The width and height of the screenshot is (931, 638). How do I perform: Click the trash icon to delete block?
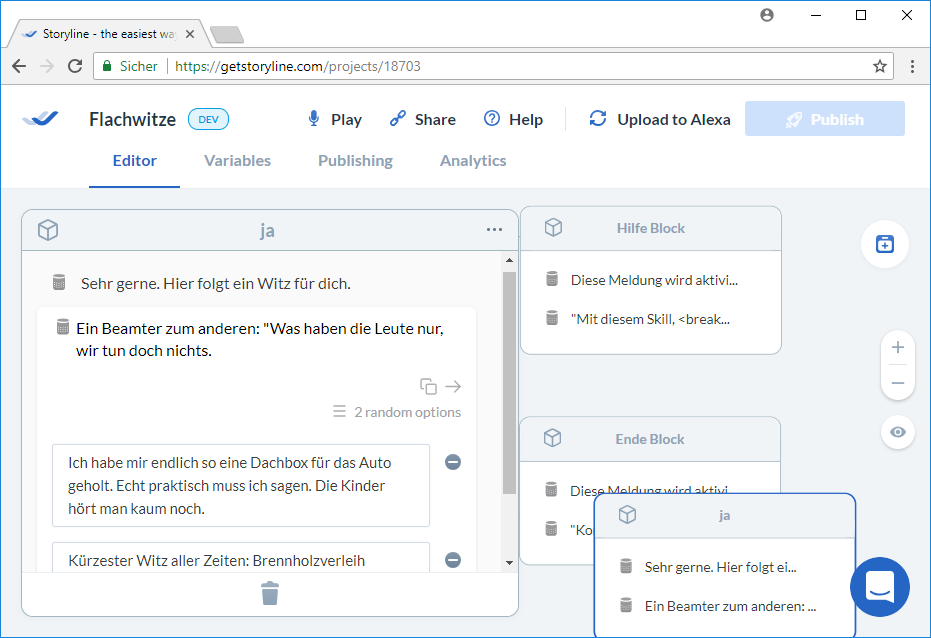(x=270, y=594)
